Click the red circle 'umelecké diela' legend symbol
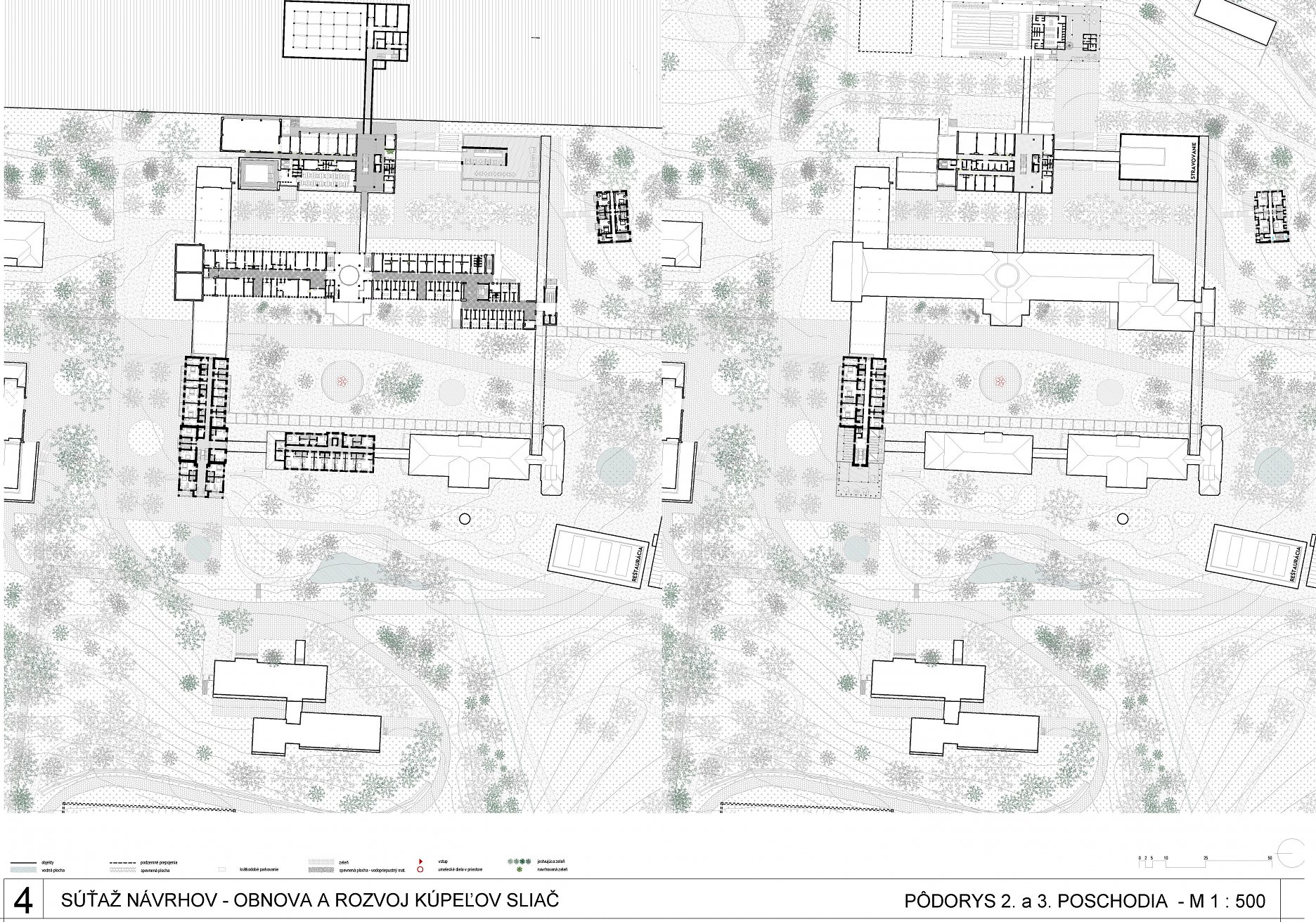This screenshot has width=1316, height=922. [x=420, y=870]
